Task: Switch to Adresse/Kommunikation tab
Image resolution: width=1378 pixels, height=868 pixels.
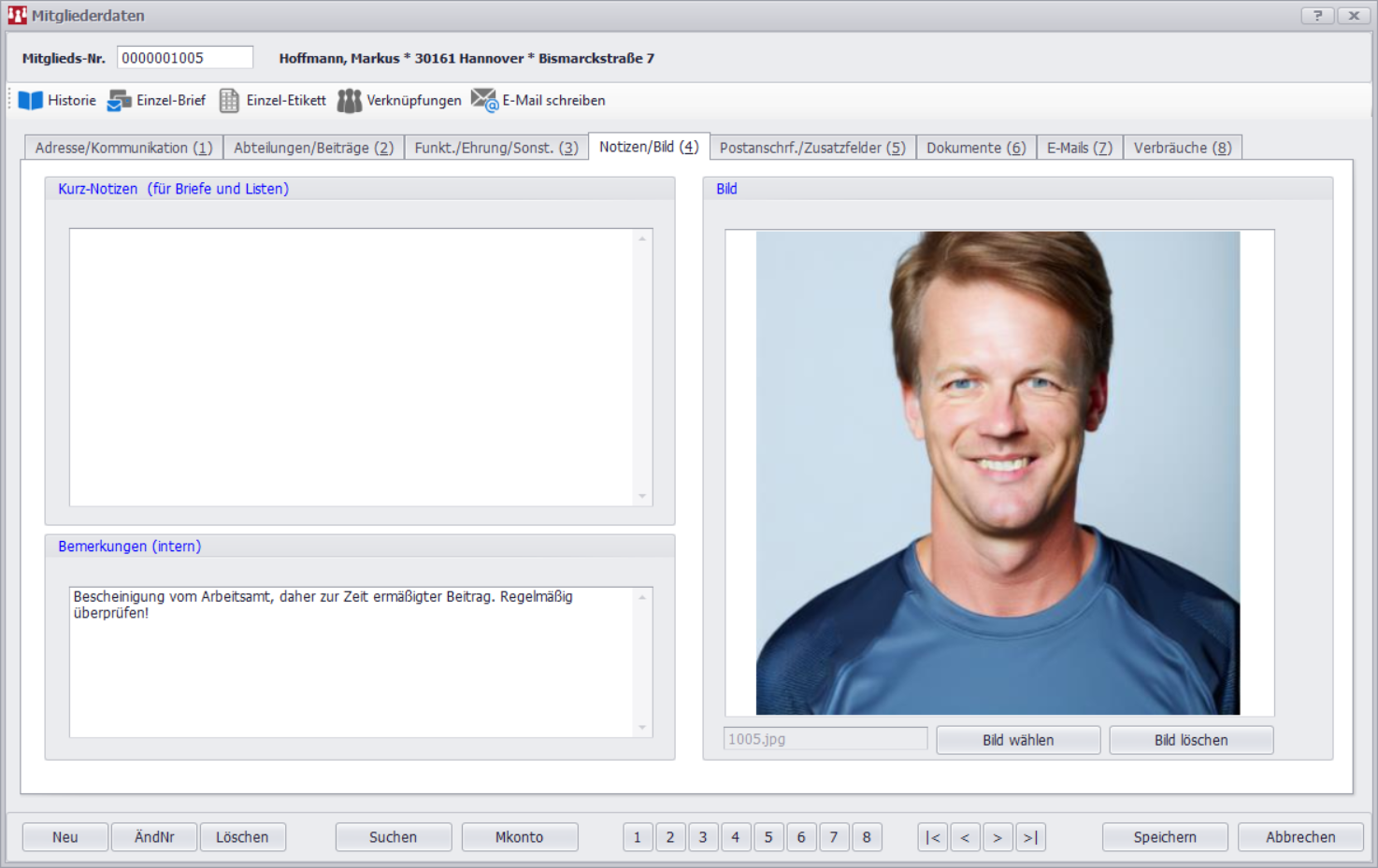Action: pos(123,148)
